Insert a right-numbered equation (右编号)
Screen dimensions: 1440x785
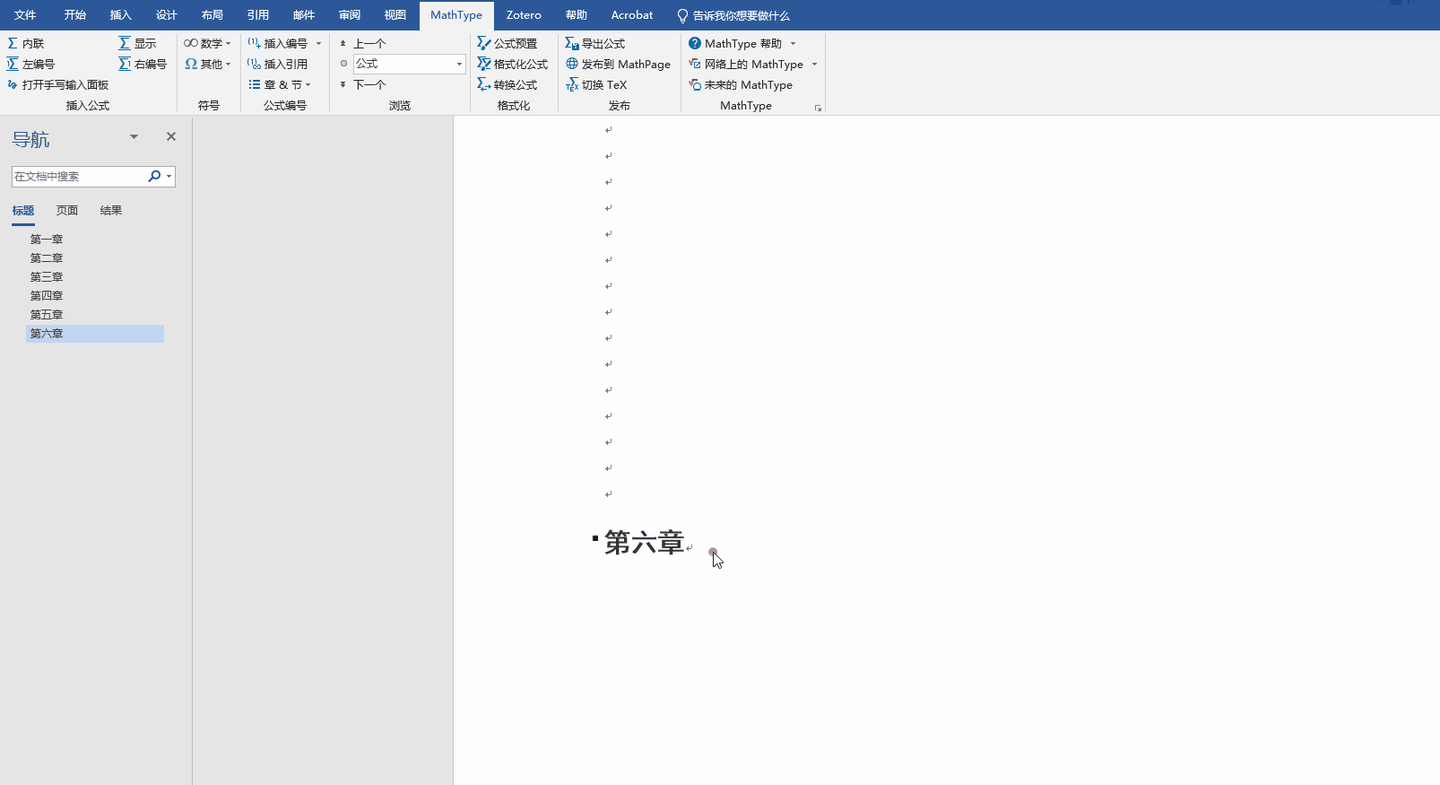(x=142, y=64)
